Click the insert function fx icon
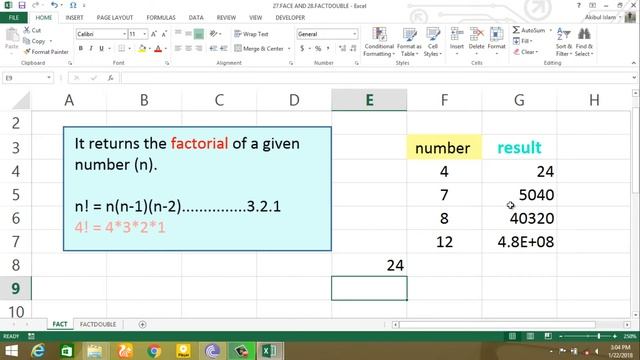This screenshot has width=640, height=360. [x=110, y=78]
